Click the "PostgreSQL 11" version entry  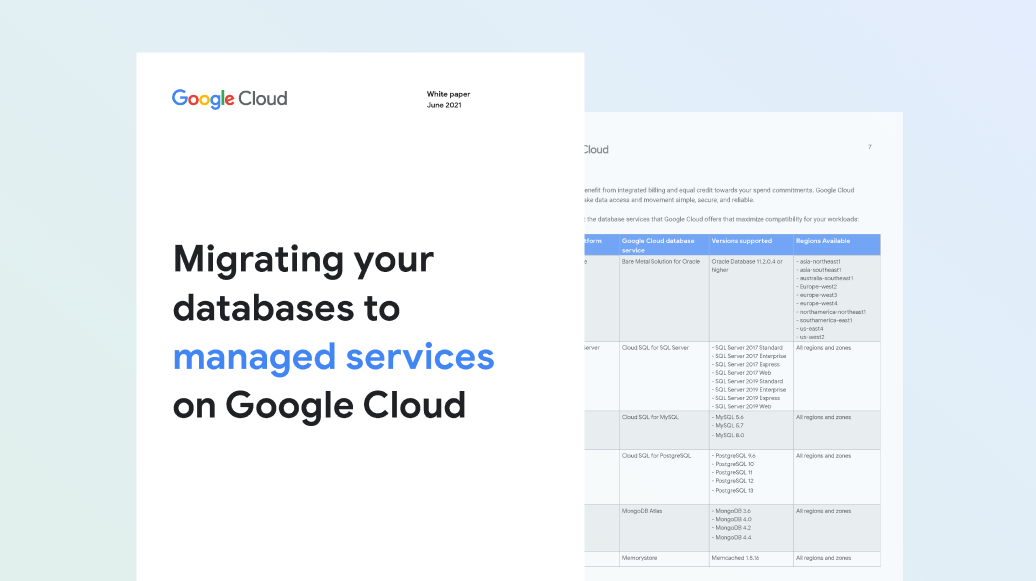(732, 473)
